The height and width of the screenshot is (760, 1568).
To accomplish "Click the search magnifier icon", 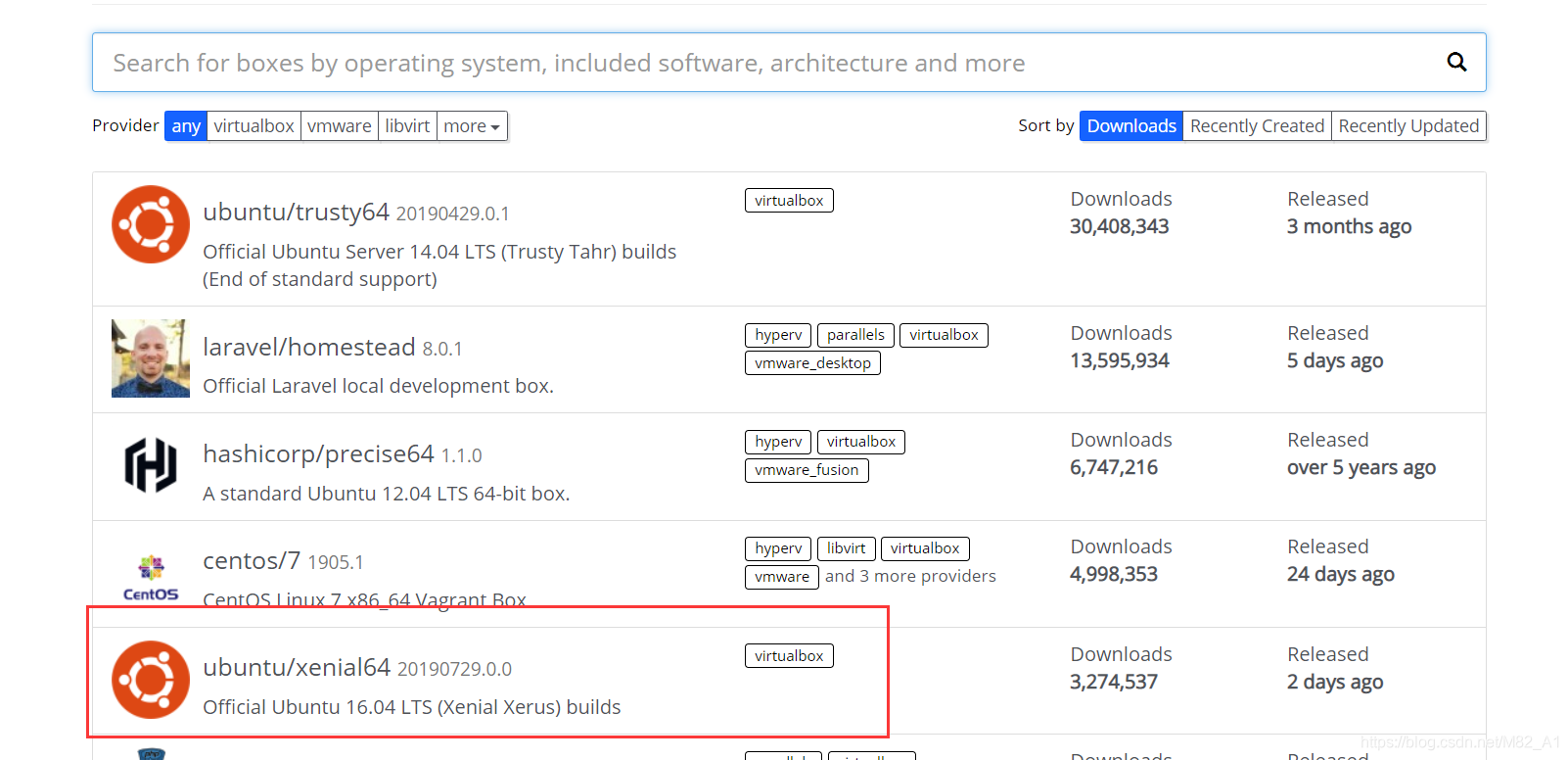I will click(1456, 63).
